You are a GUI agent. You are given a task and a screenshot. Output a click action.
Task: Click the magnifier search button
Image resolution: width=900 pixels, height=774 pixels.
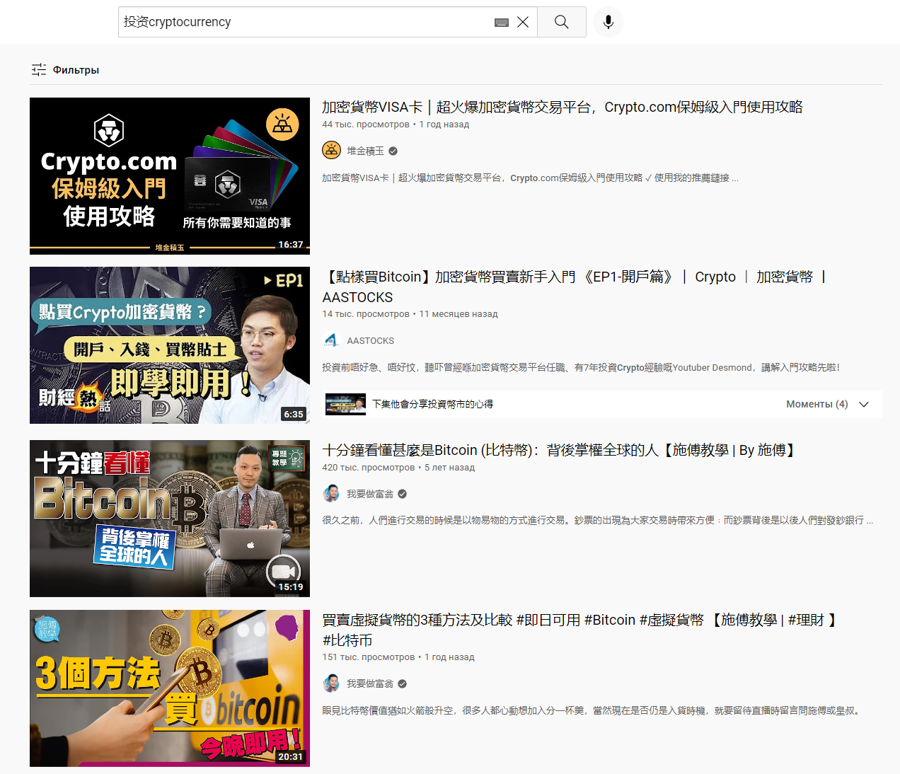pos(562,22)
